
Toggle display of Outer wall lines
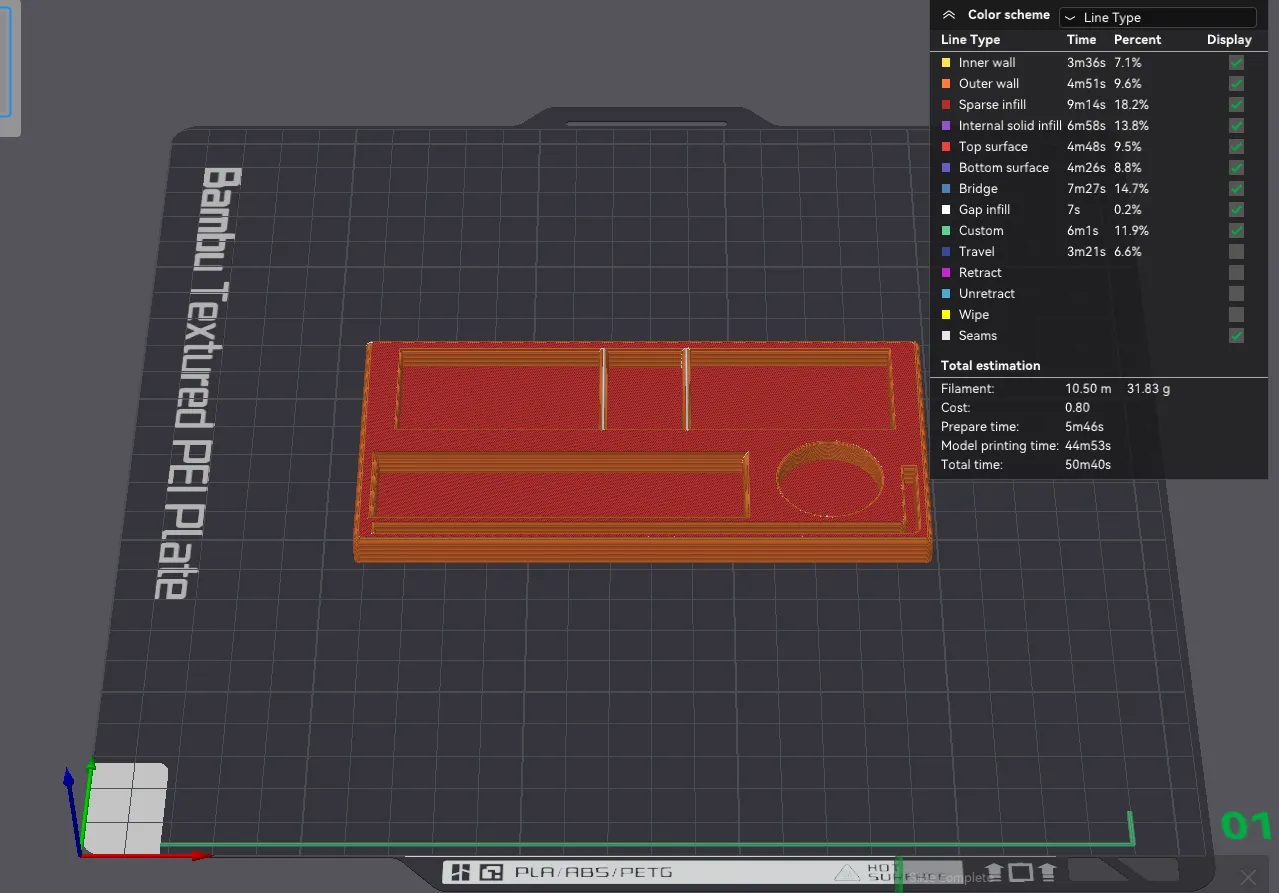(x=1237, y=84)
